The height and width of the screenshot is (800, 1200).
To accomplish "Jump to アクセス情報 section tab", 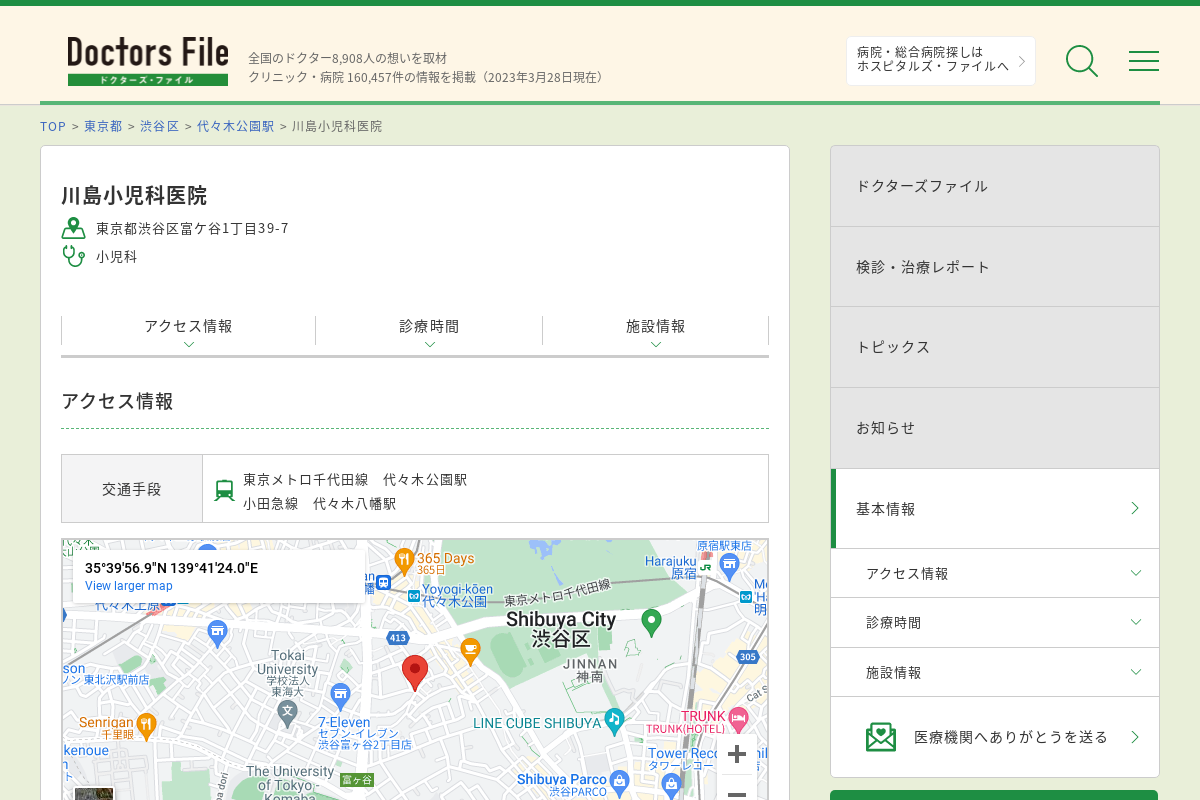I will click(x=188, y=332).
